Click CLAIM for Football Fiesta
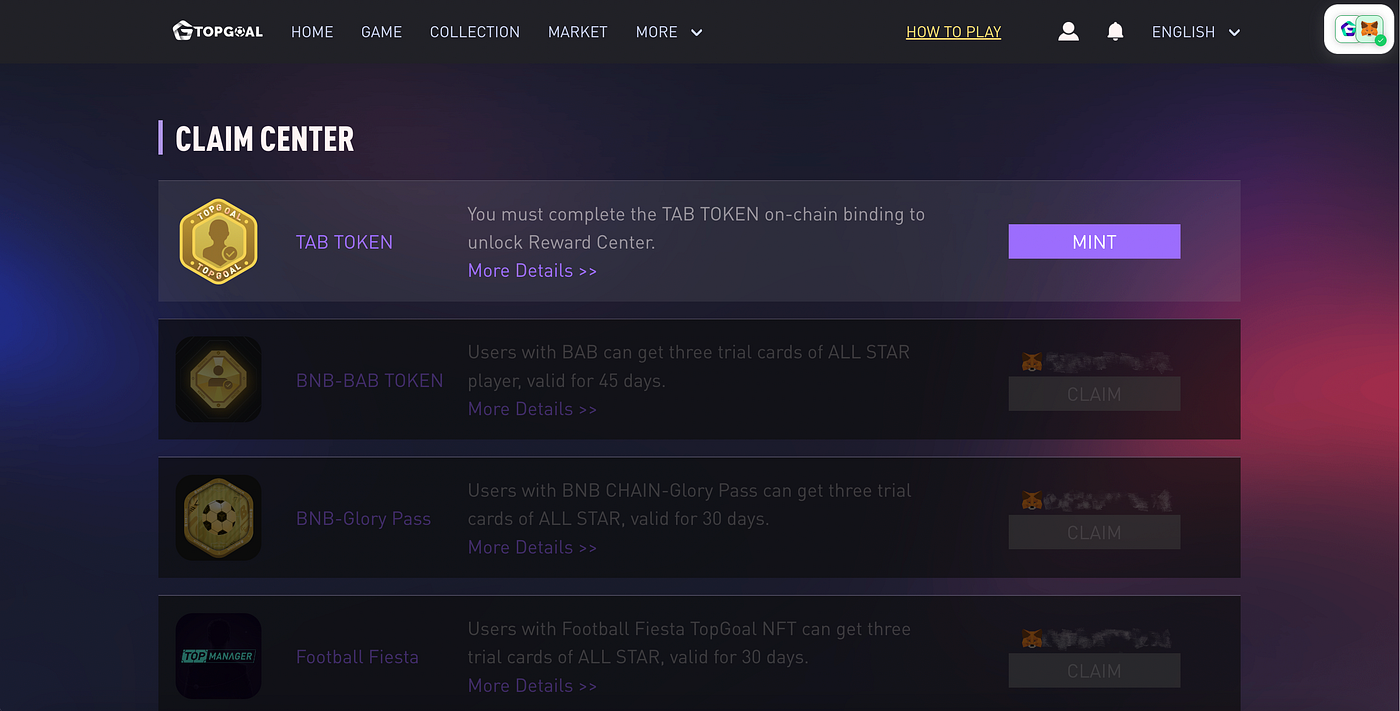This screenshot has width=1400, height=711. coord(1094,670)
